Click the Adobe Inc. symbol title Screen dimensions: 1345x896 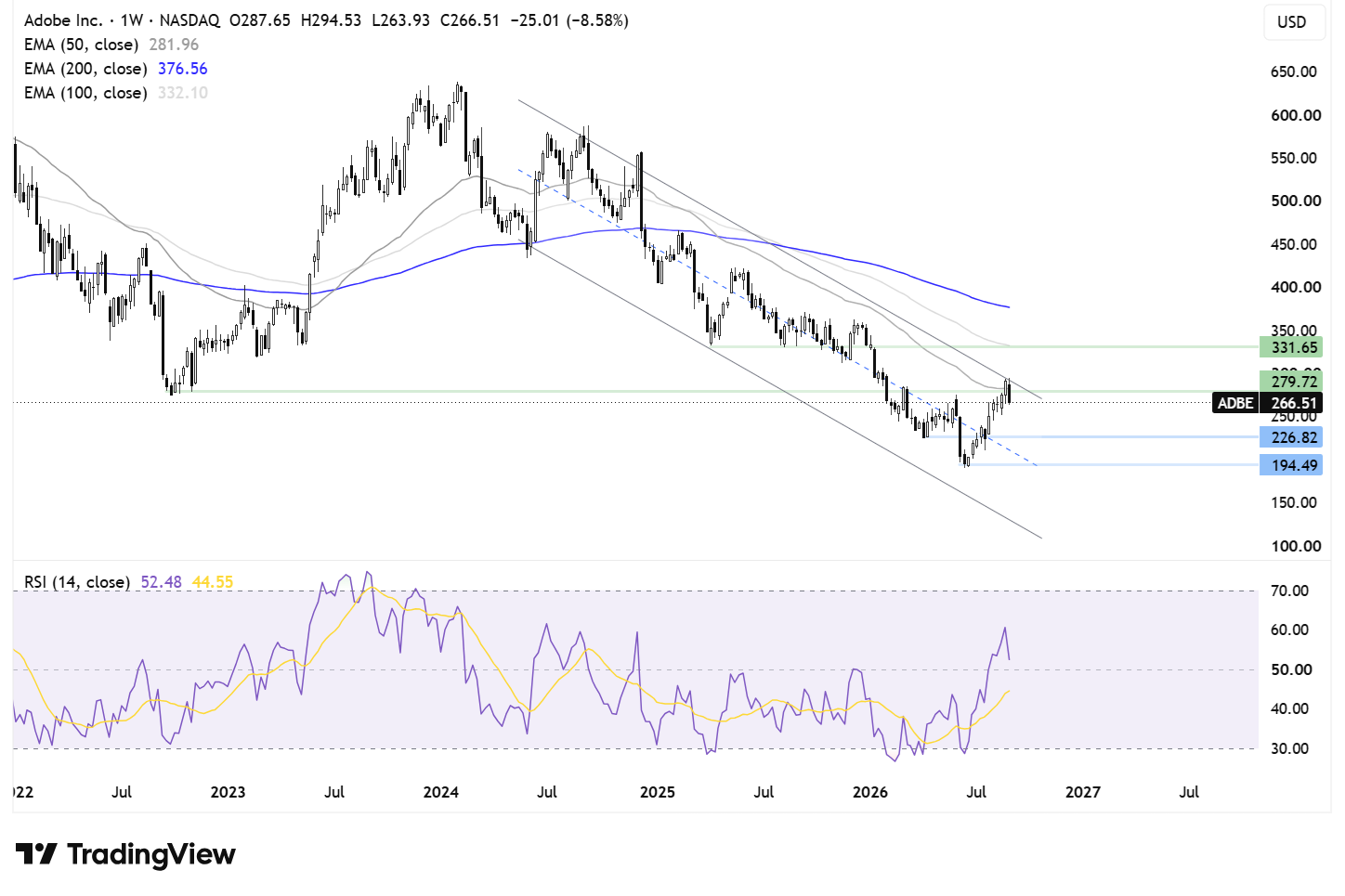click(63, 20)
